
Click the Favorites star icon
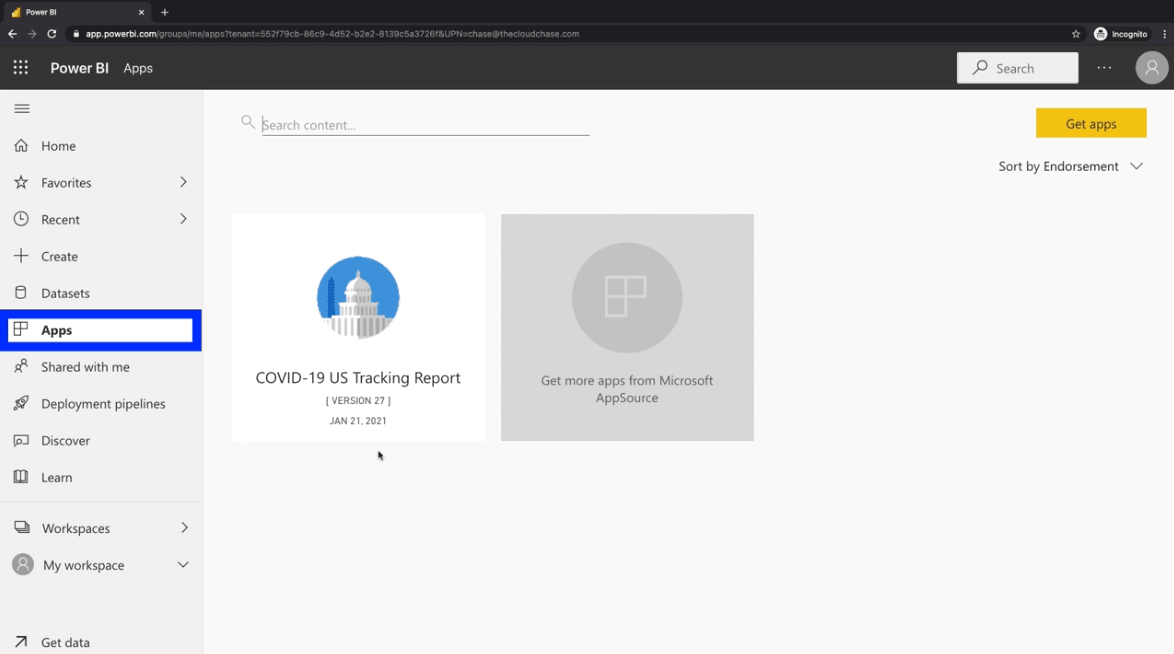tap(21, 182)
